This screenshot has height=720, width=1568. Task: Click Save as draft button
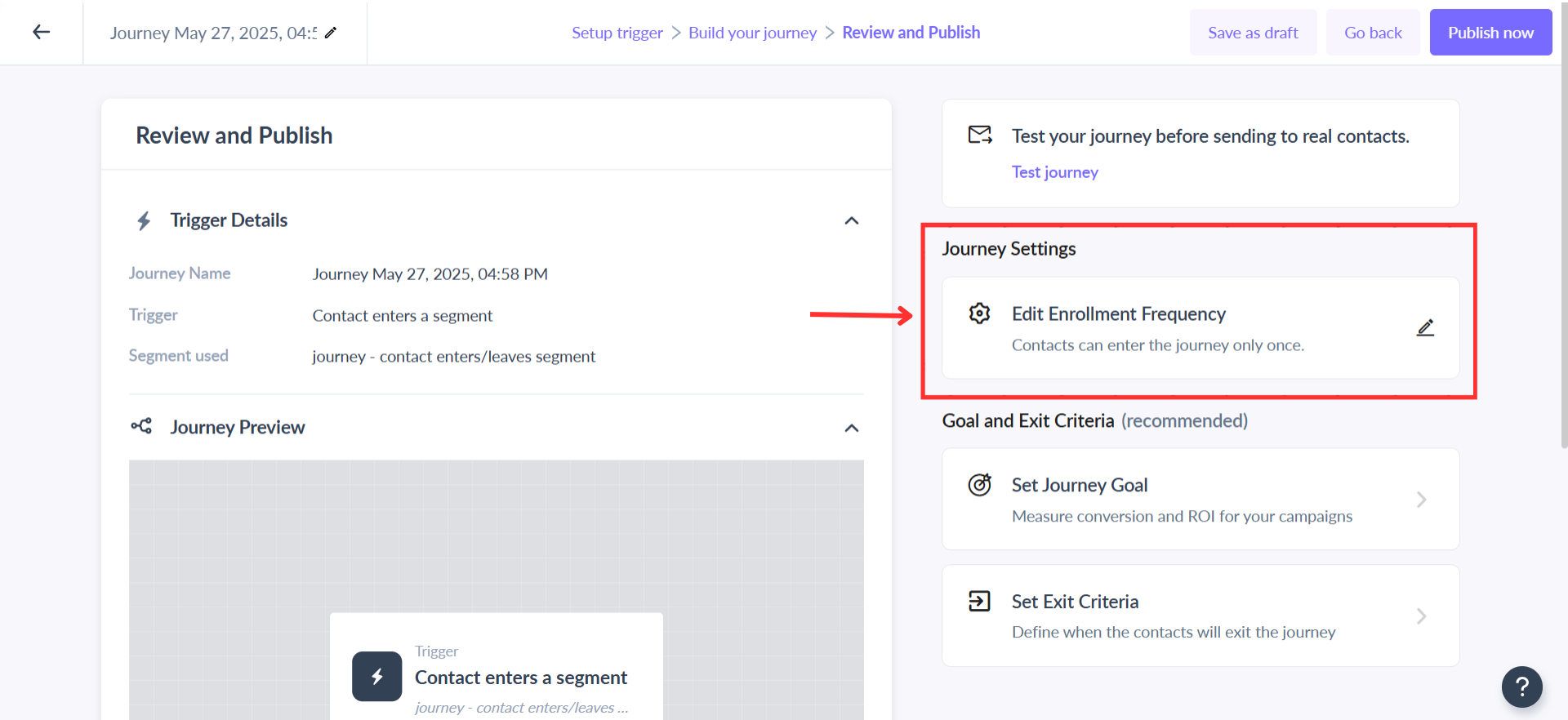click(x=1253, y=33)
